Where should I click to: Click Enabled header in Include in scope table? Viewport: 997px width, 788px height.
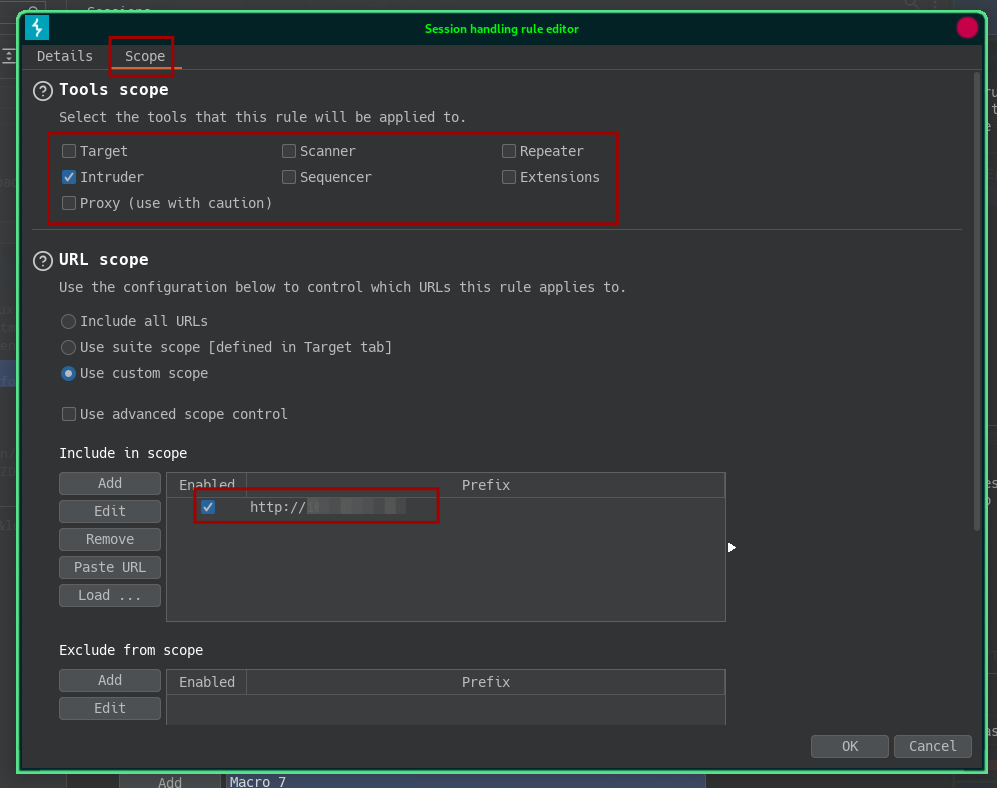click(207, 485)
